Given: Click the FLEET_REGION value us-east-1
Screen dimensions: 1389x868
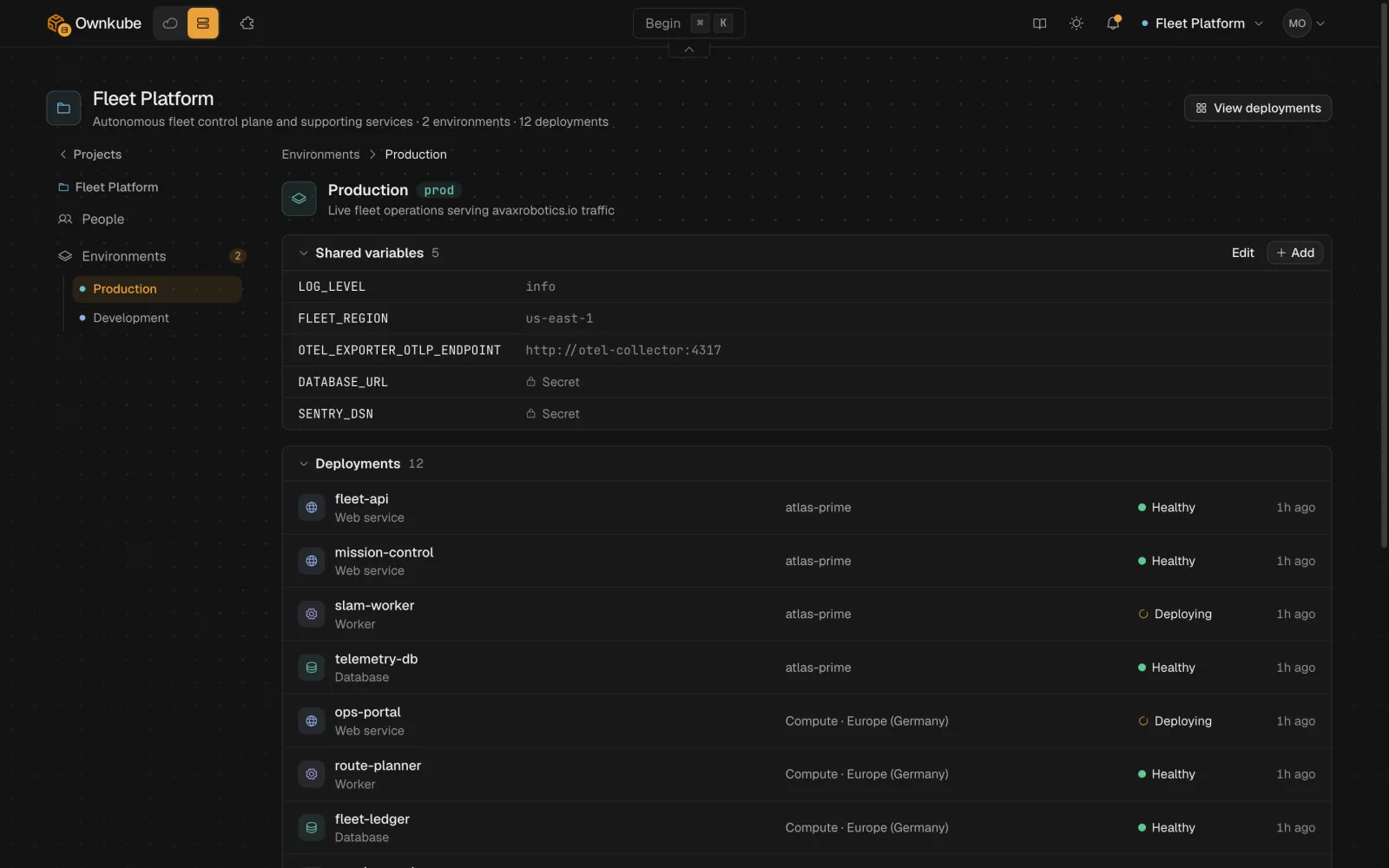Looking at the screenshot, I should [x=559, y=319].
